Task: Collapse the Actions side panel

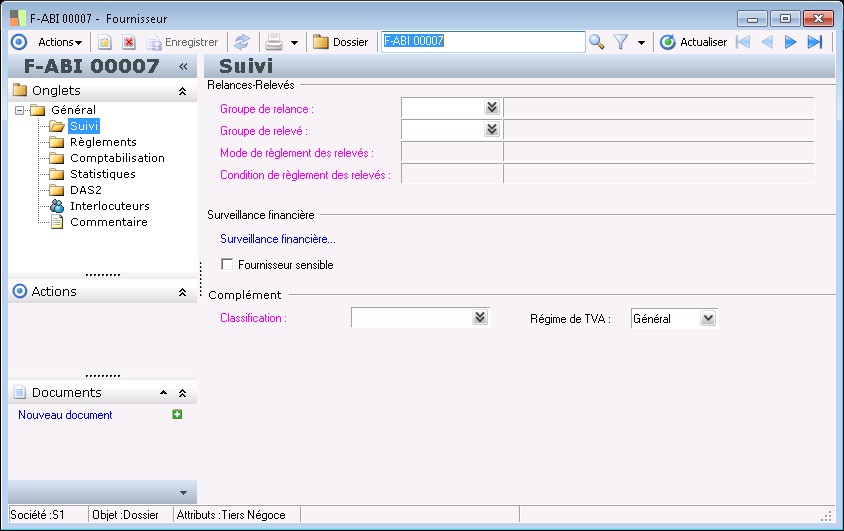Action: click(x=182, y=292)
